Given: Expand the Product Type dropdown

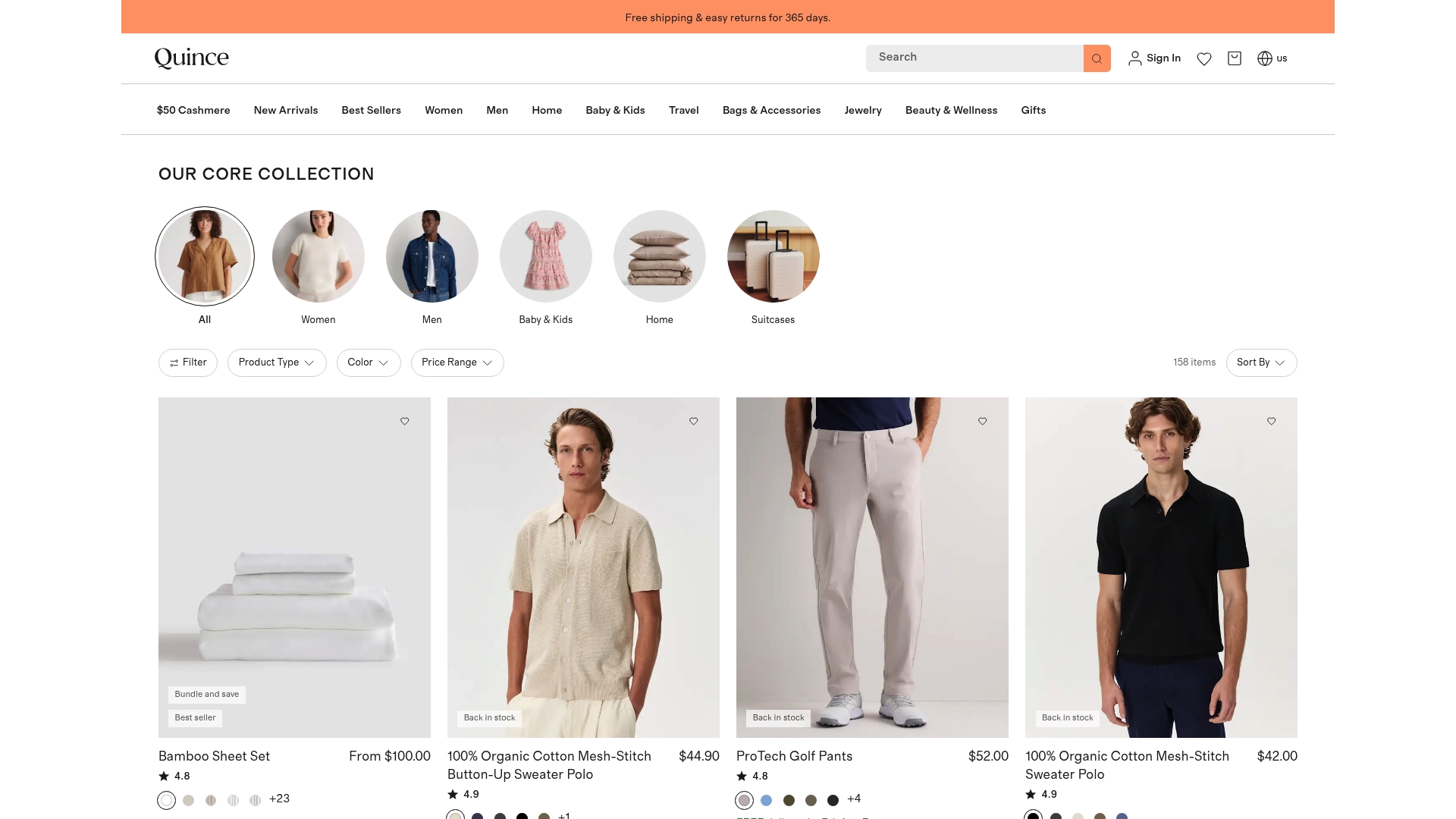Looking at the screenshot, I should (277, 362).
